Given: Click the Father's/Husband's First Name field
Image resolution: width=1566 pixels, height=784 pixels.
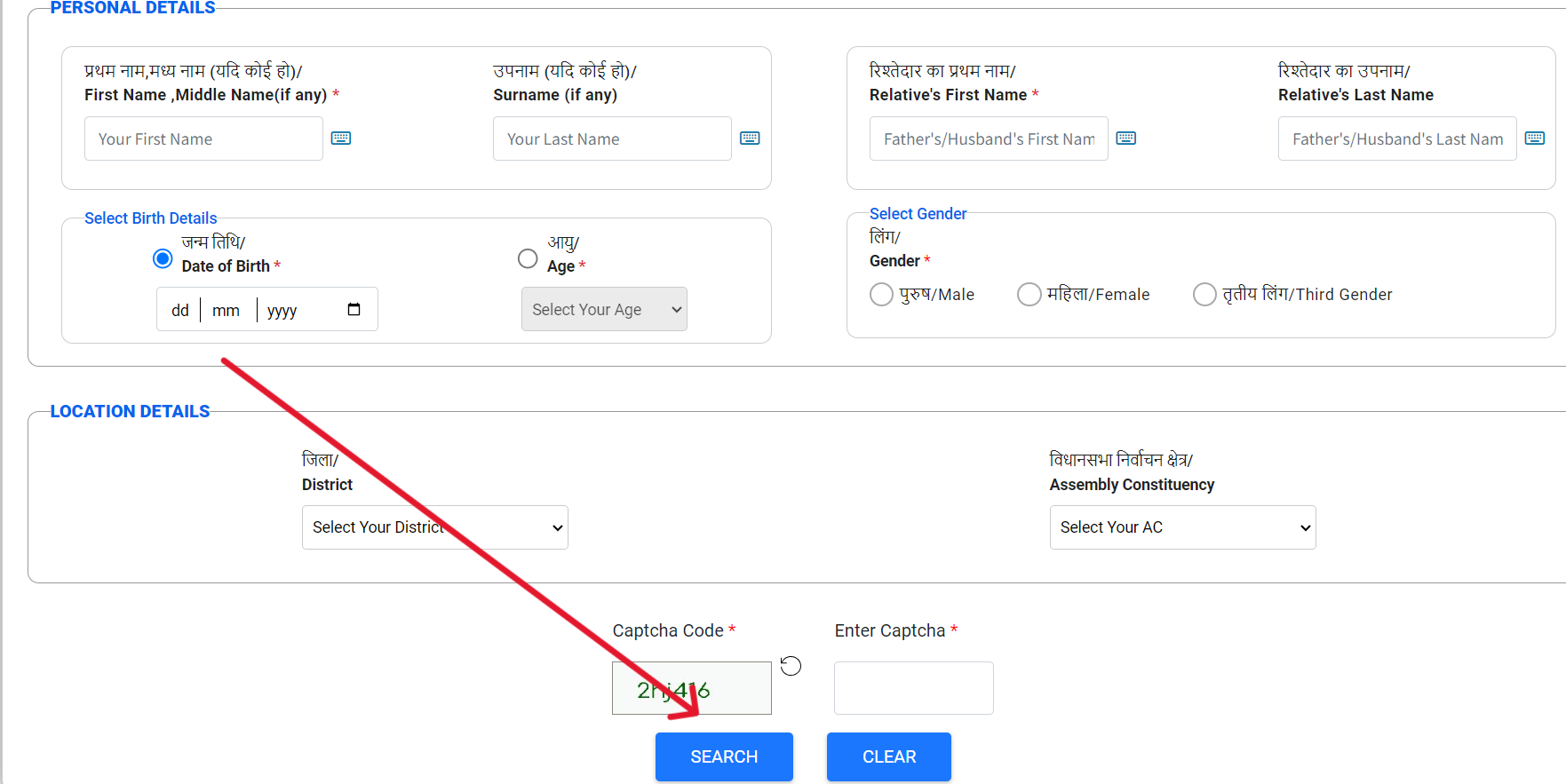Looking at the screenshot, I should point(988,139).
